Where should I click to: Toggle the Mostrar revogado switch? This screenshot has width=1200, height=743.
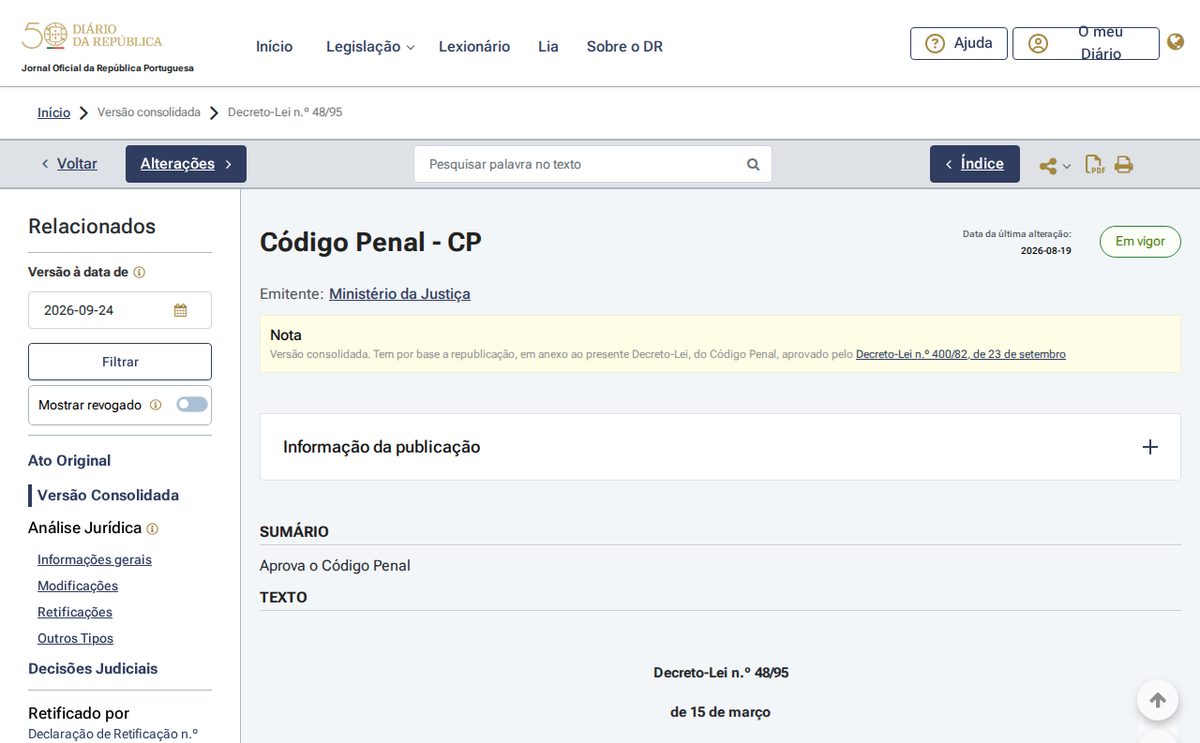click(192, 404)
